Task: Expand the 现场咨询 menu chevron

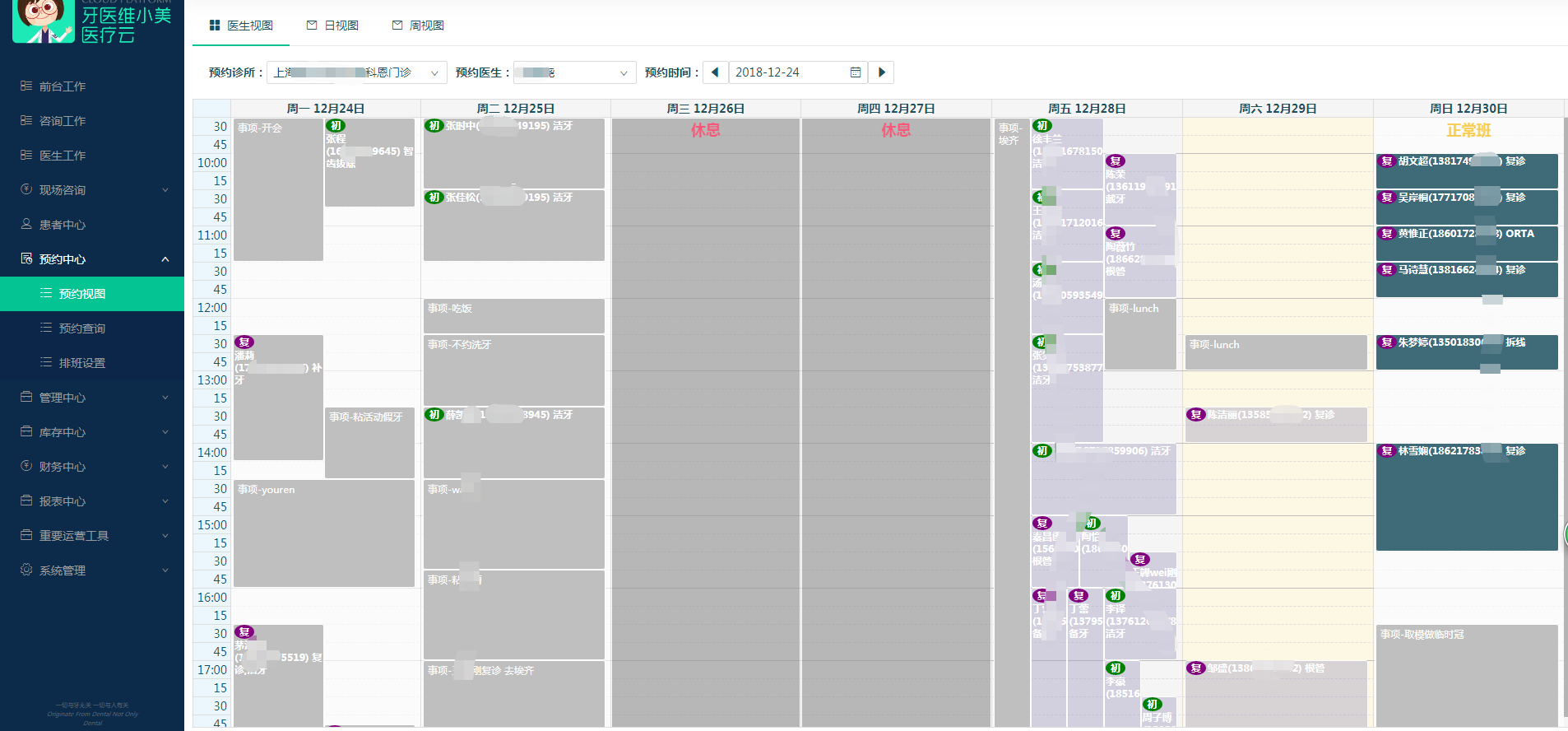Action: pyautogui.click(x=165, y=189)
